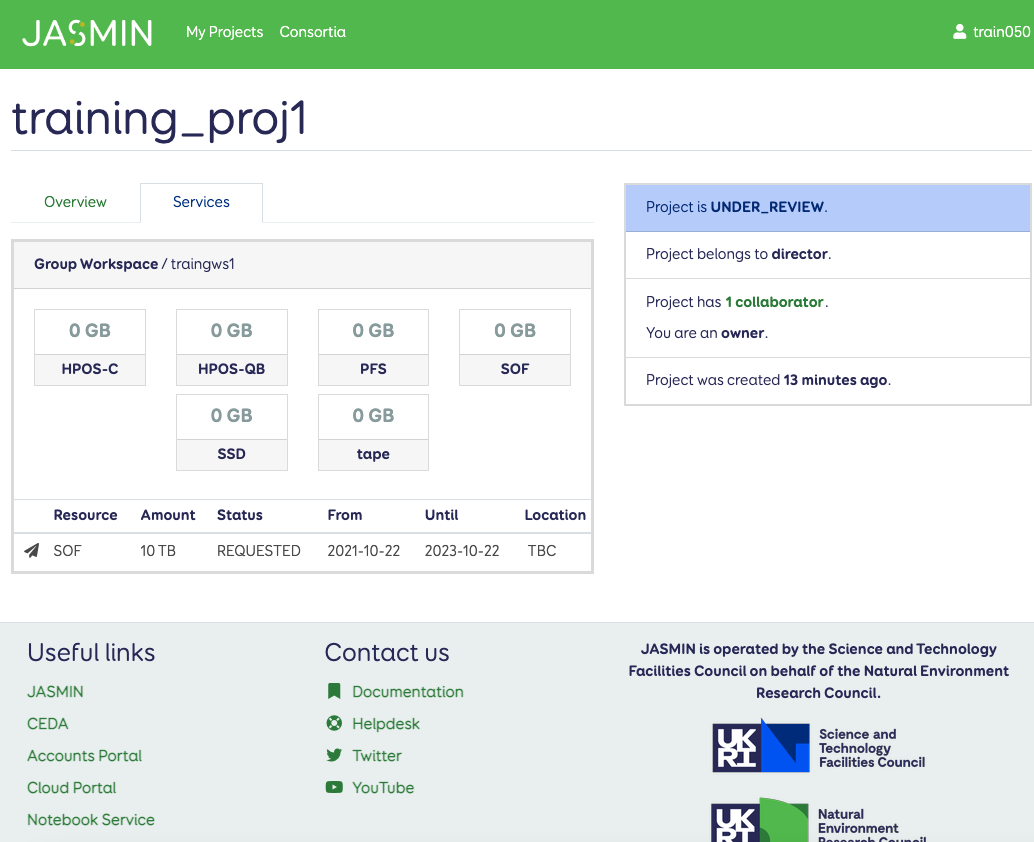This screenshot has height=842, width=1034.
Task: Switch to the Overview tab
Action: [x=75, y=202]
